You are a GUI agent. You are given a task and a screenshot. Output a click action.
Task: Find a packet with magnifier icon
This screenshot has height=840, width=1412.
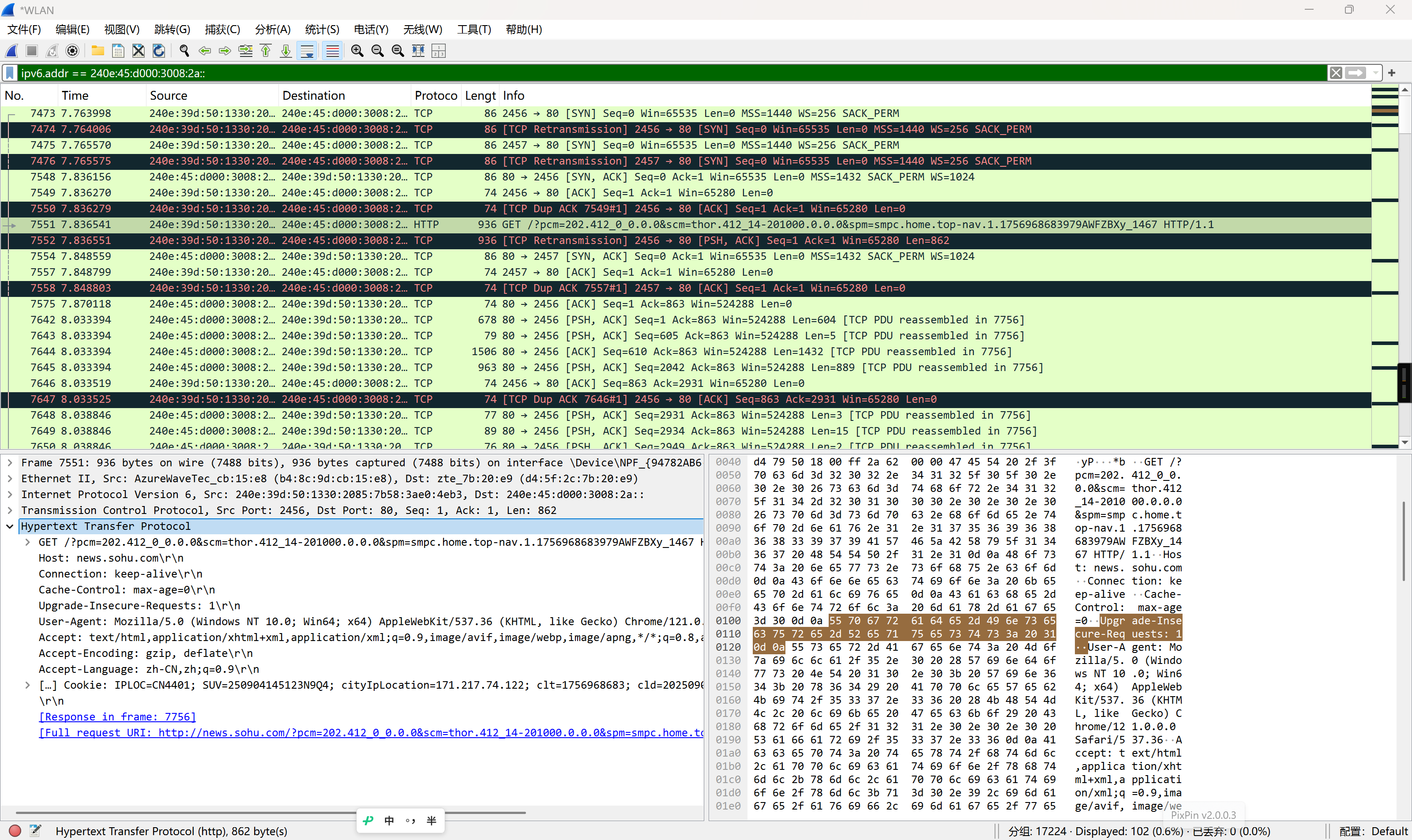[x=184, y=51]
